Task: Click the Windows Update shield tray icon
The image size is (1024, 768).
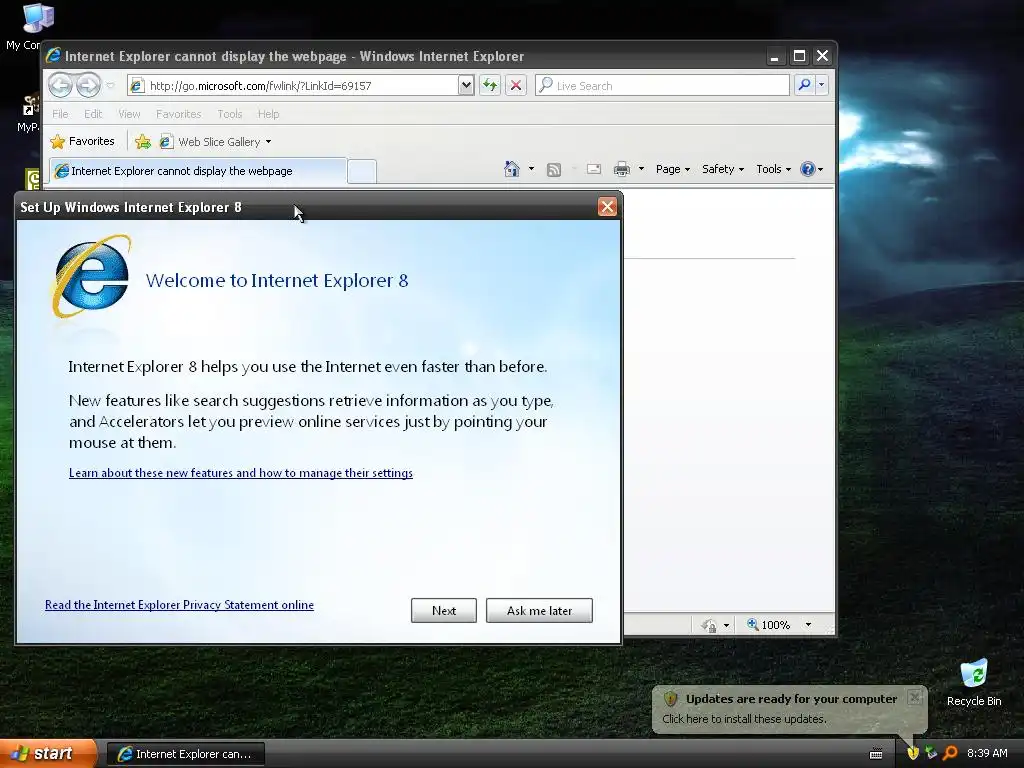Action: (x=912, y=753)
